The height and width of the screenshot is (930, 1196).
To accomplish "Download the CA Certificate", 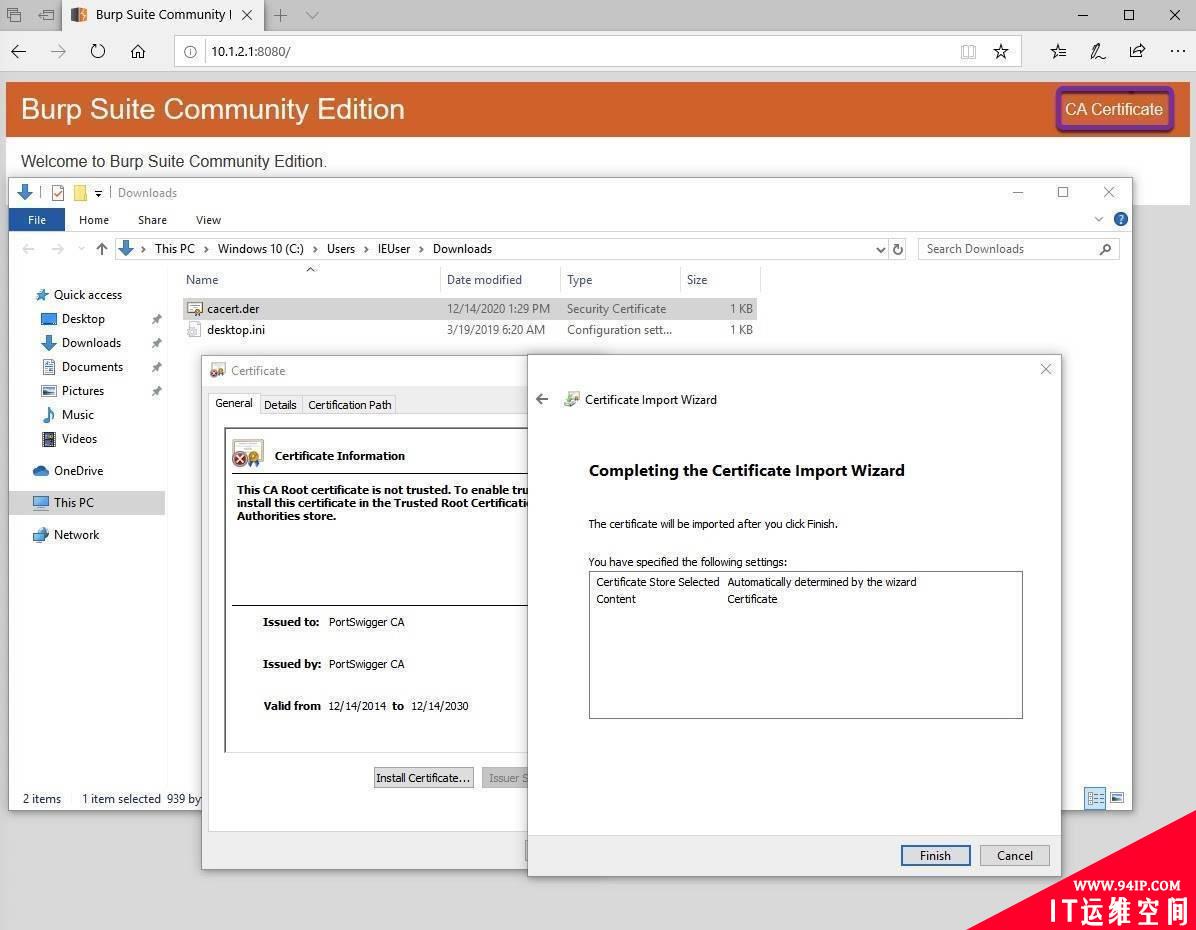I will click(1114, 109).
